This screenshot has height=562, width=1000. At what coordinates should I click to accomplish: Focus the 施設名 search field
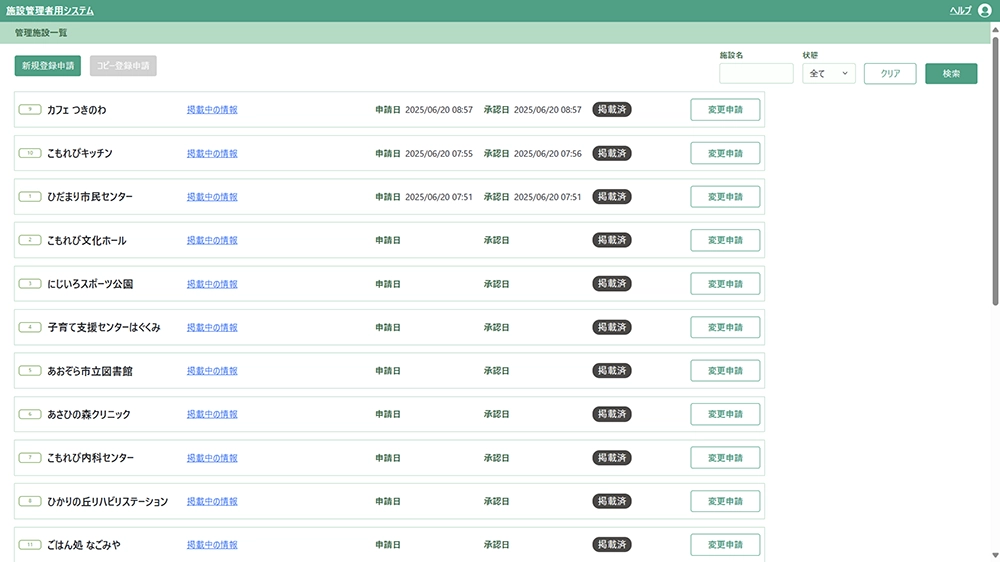pos(756,73)
